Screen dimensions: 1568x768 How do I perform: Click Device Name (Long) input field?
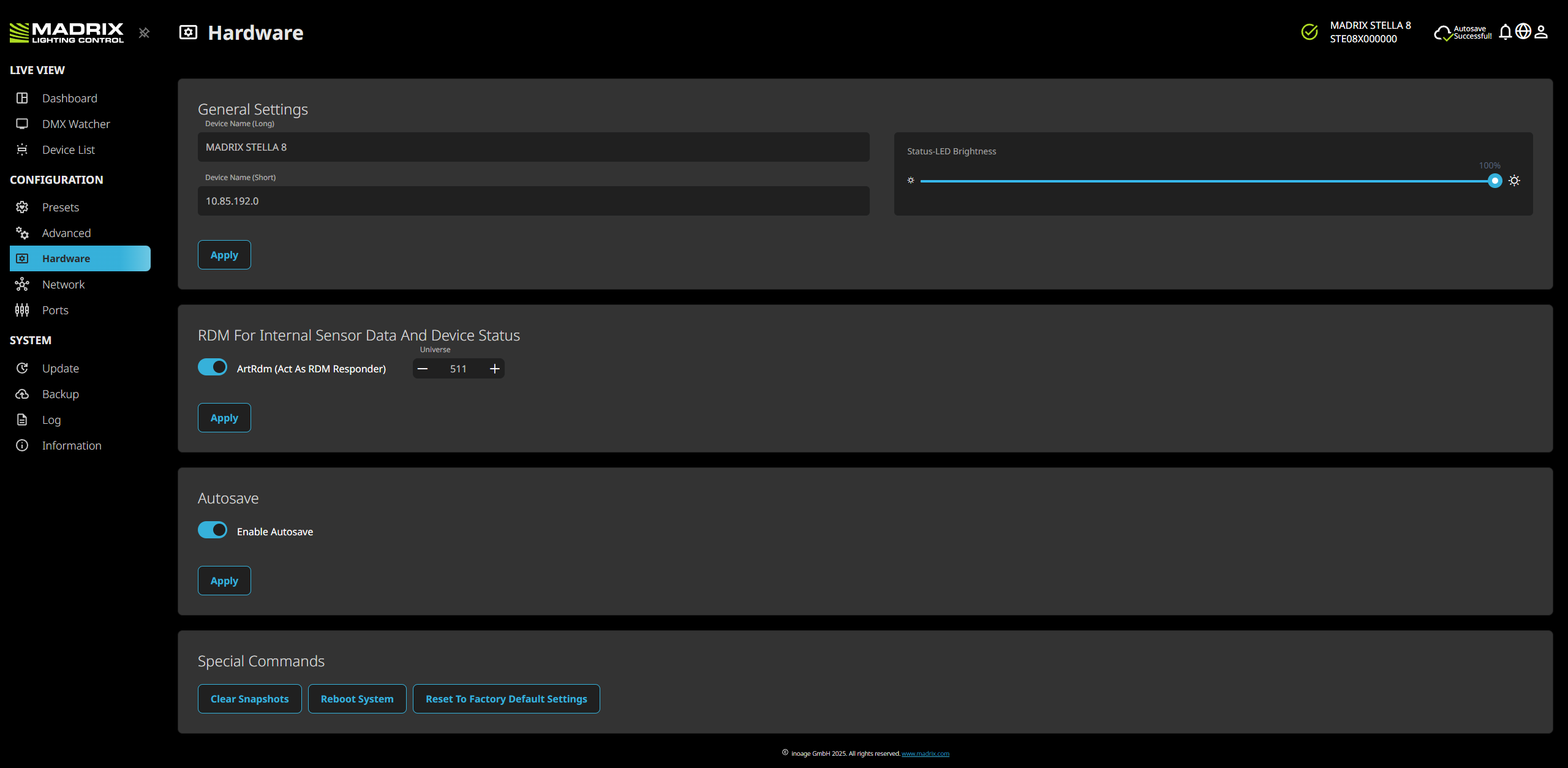pos(533,147)
